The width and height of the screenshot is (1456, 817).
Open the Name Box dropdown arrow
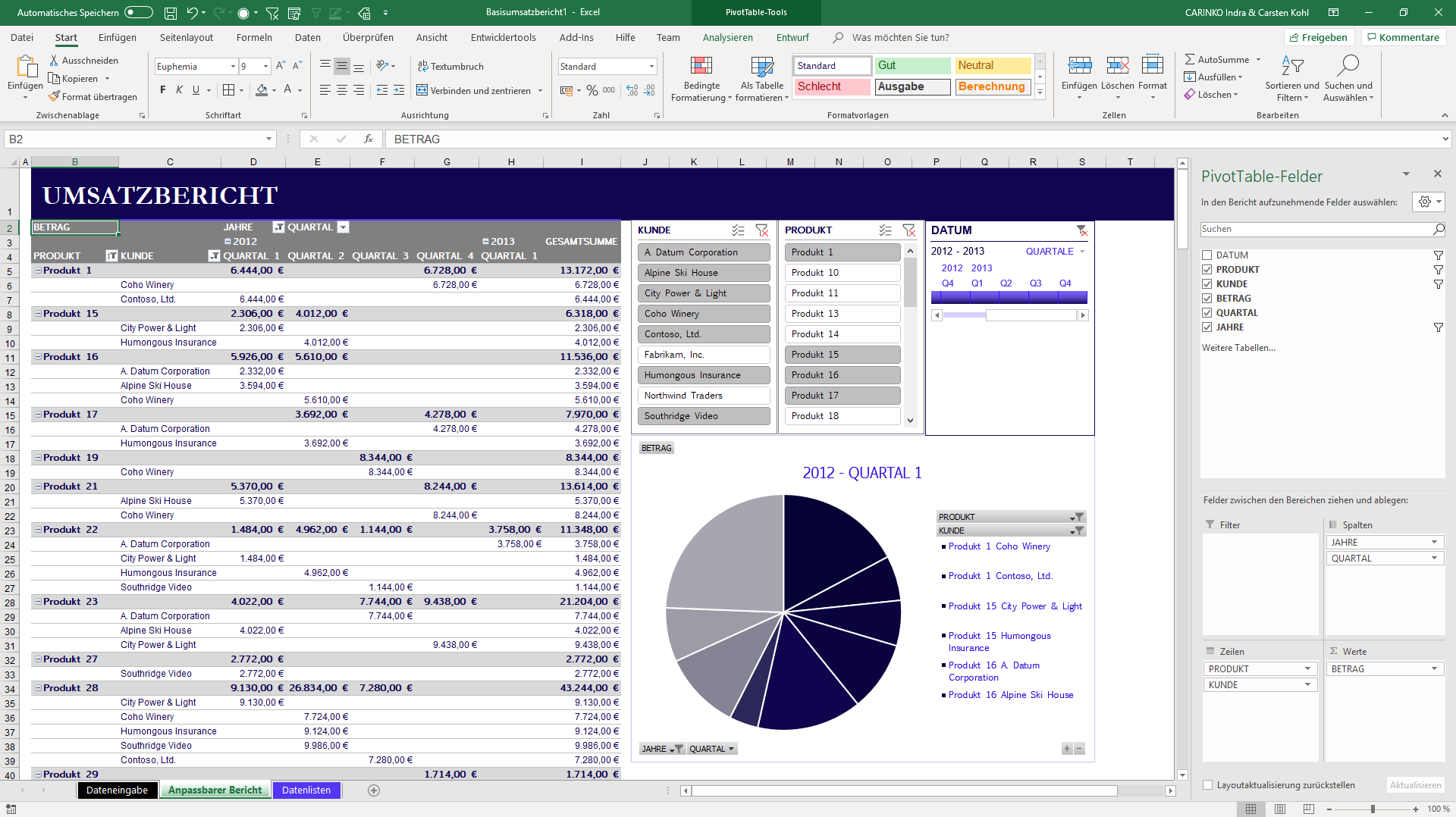pos(268,139)
